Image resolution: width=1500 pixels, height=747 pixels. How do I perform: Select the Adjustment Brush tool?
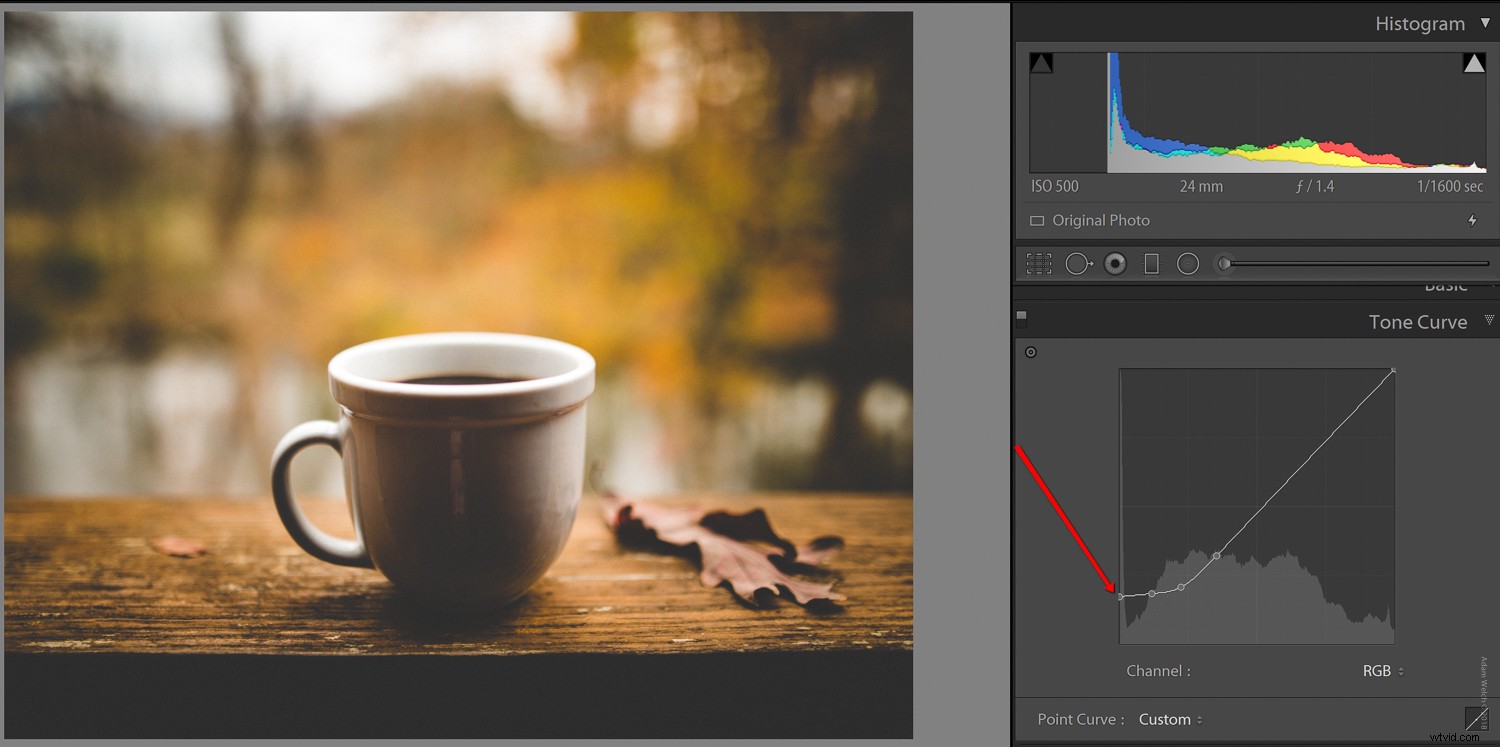pos(1222,263)
